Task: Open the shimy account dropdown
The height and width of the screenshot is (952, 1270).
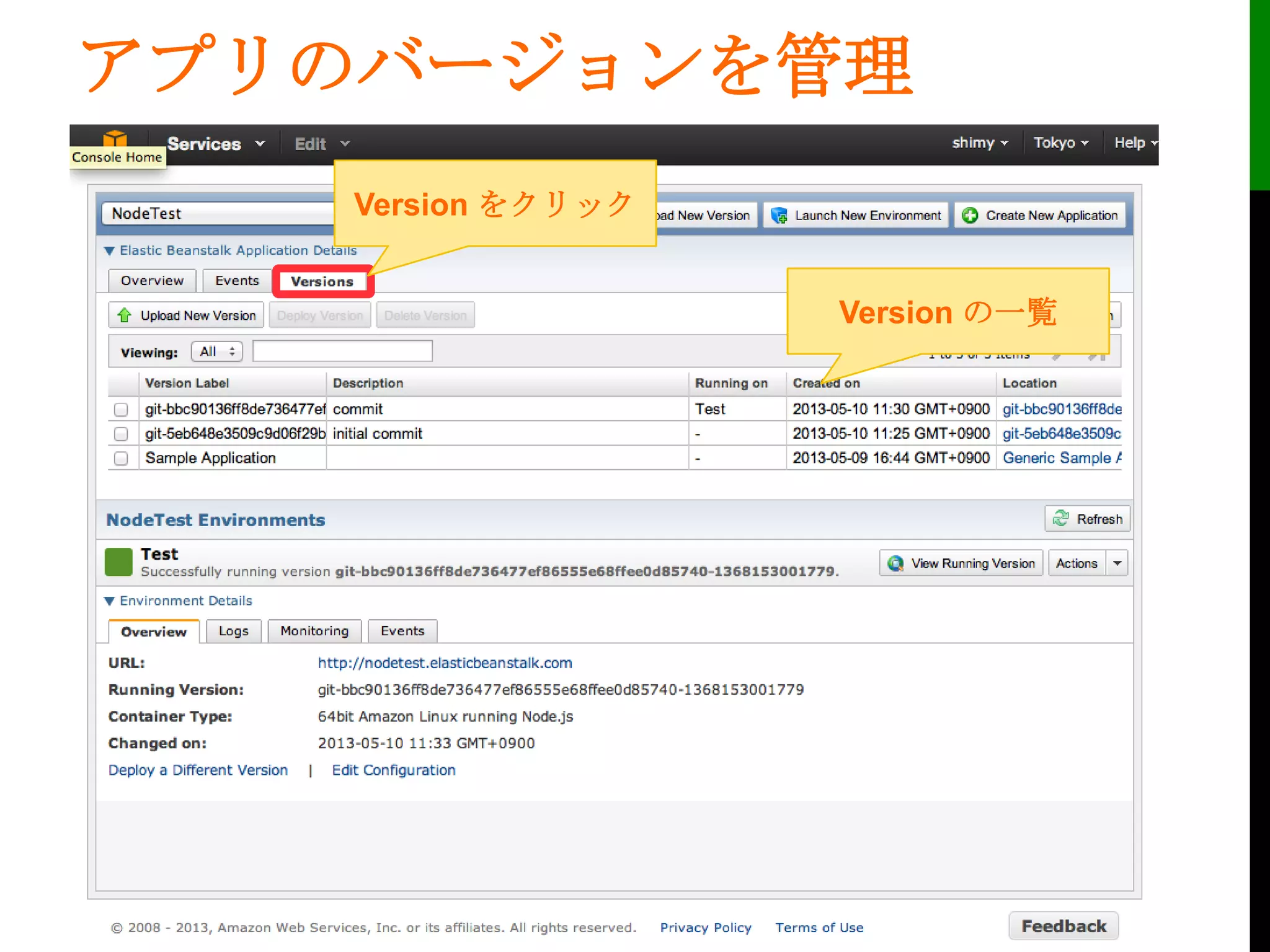Action: point(980,143)
